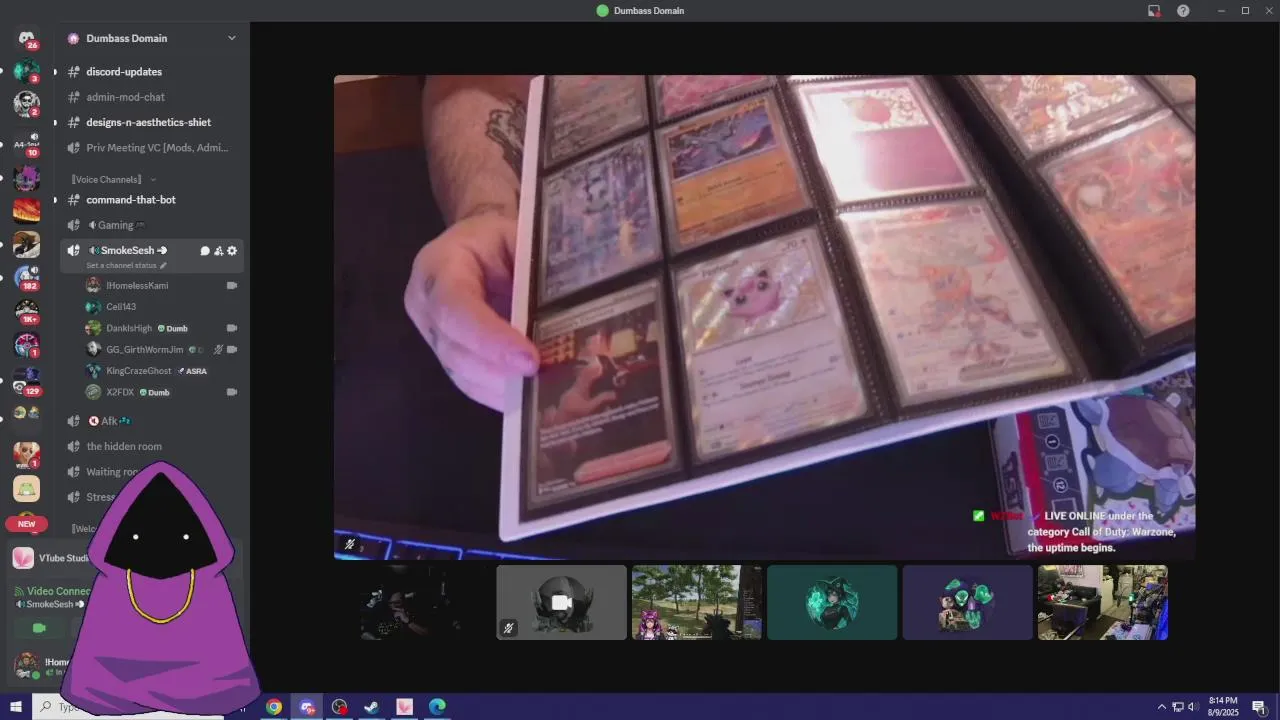1280x720 pixels.
Task: Open server icon with 129 badge
Action: (x=26, y=382)
